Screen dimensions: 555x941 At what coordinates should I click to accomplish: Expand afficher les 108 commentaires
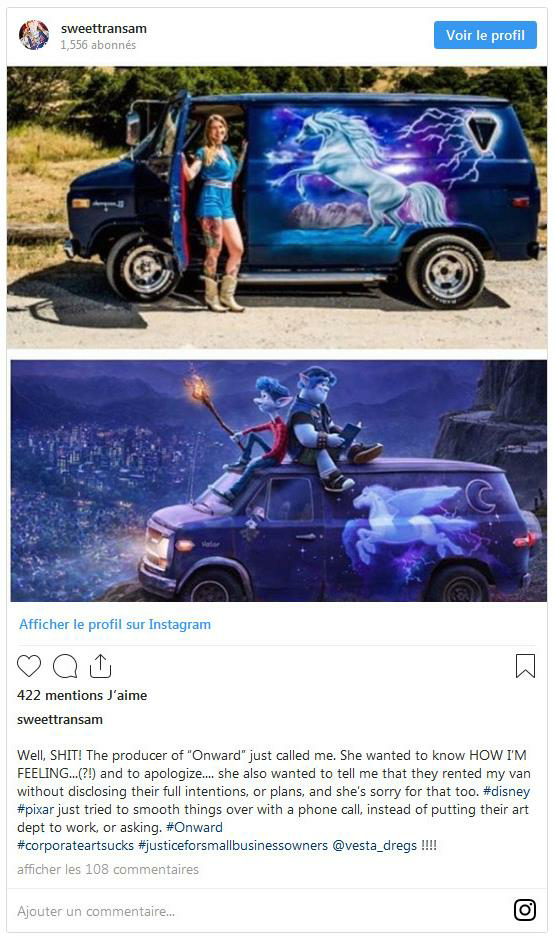coord(108,869)
